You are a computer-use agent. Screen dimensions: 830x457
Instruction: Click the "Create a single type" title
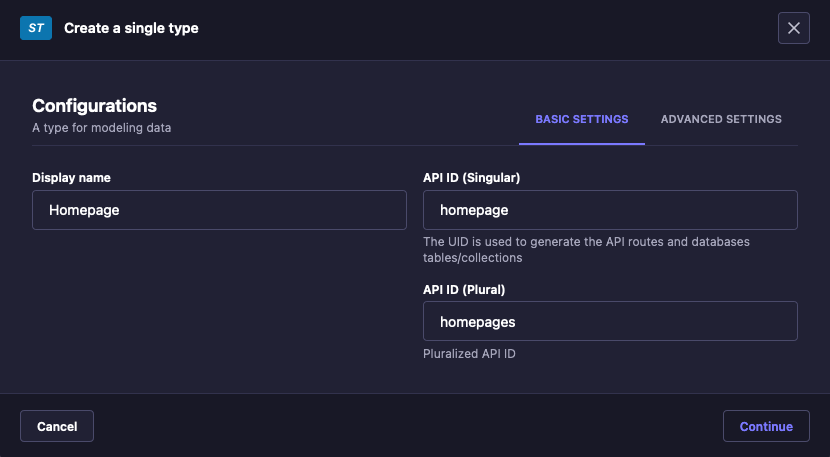click(131, 28)
